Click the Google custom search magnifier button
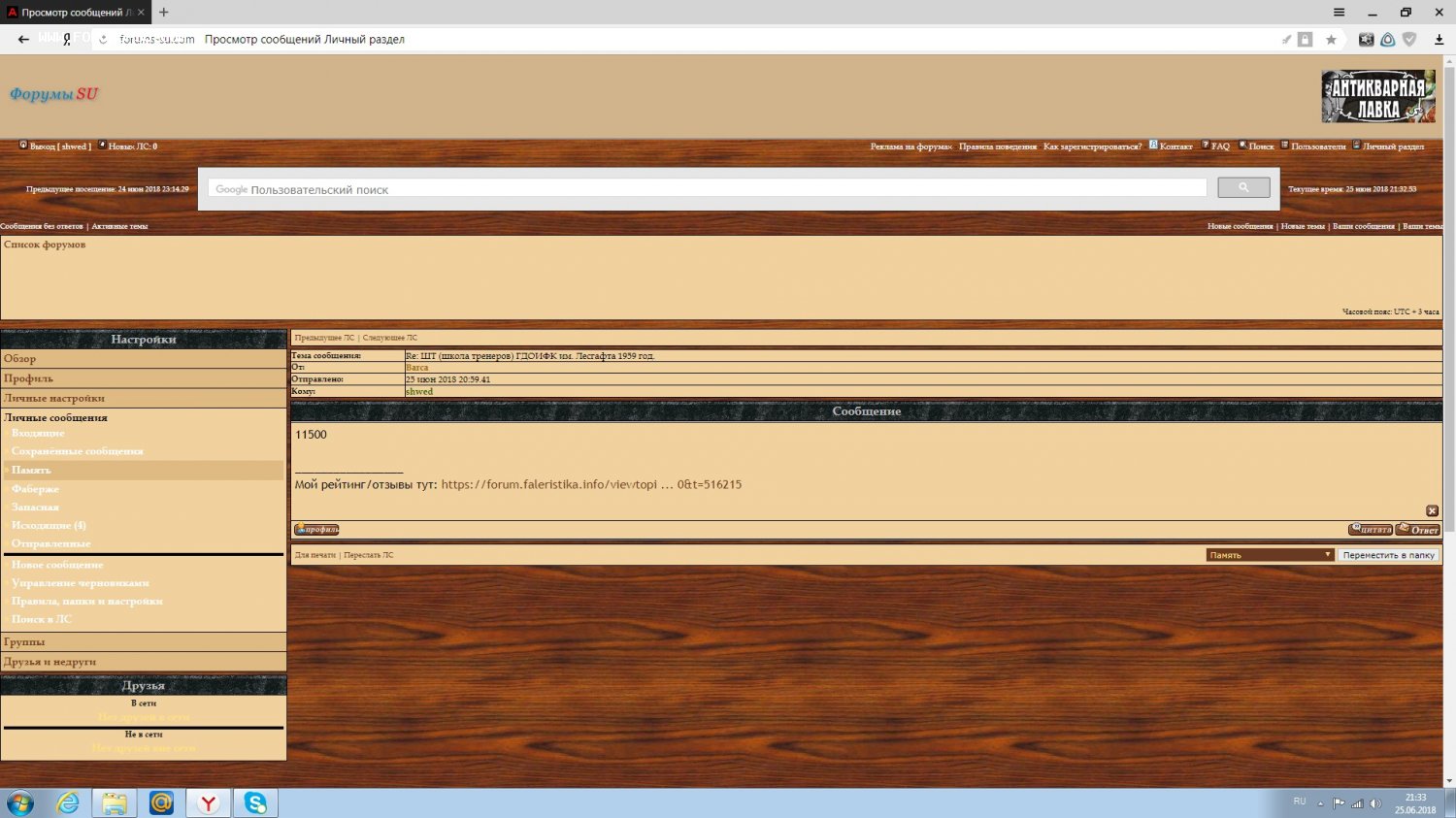This screenshot has width=1456, height=818. pyautogui.click(x=1242, y=188)
